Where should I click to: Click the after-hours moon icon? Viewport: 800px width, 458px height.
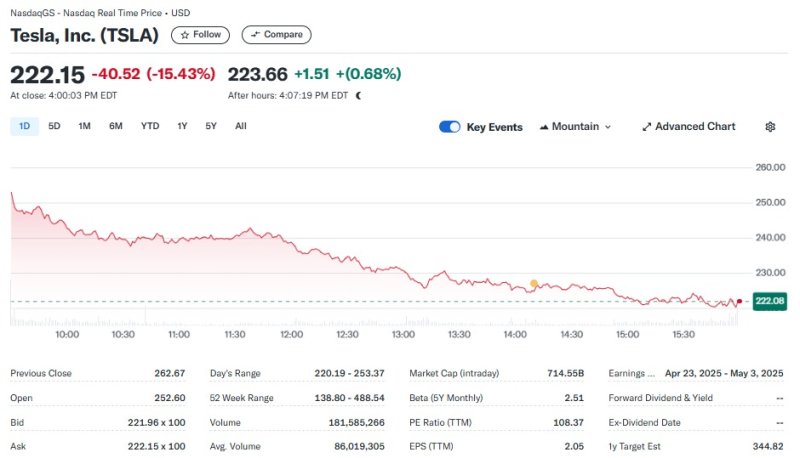(359, 96)
